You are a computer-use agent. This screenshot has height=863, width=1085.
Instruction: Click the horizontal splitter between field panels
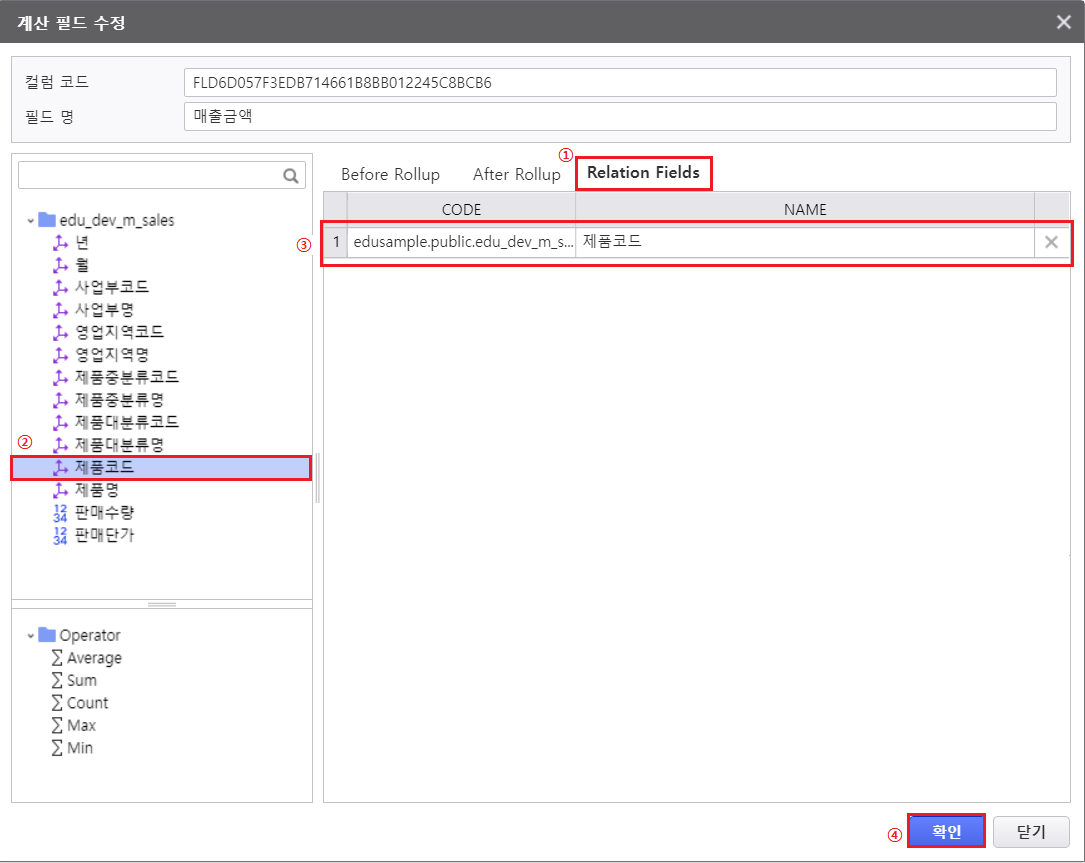tap(162, 604)
